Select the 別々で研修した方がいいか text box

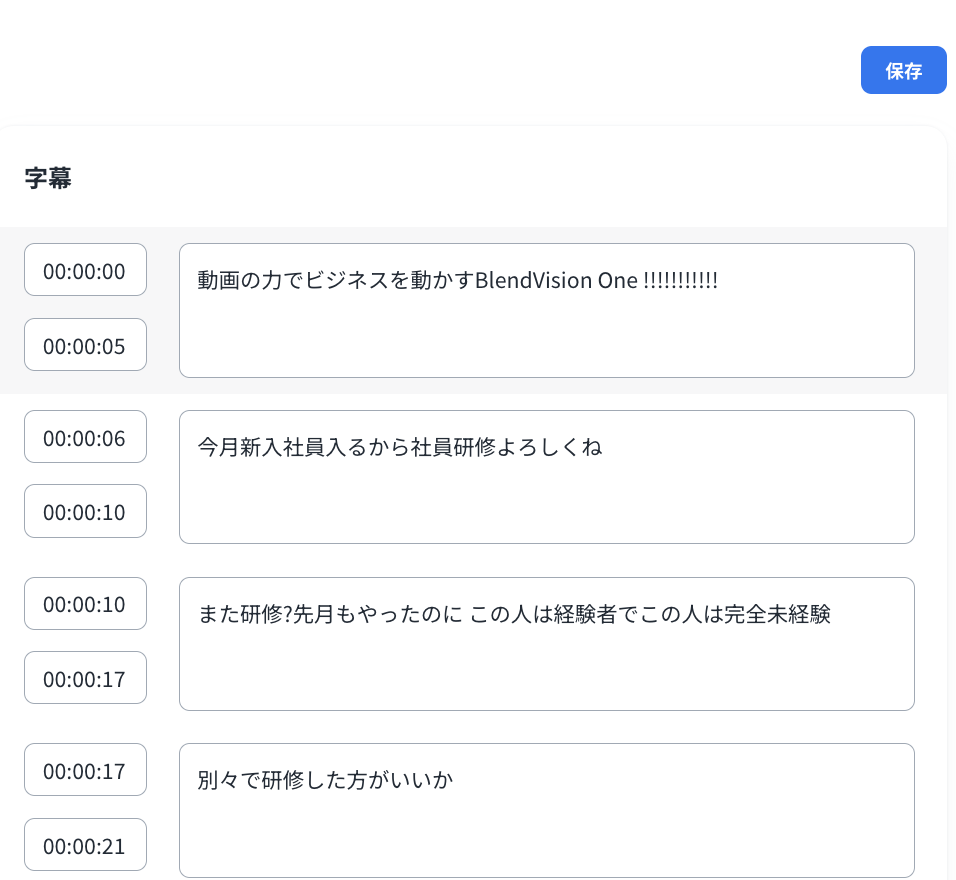547,810
